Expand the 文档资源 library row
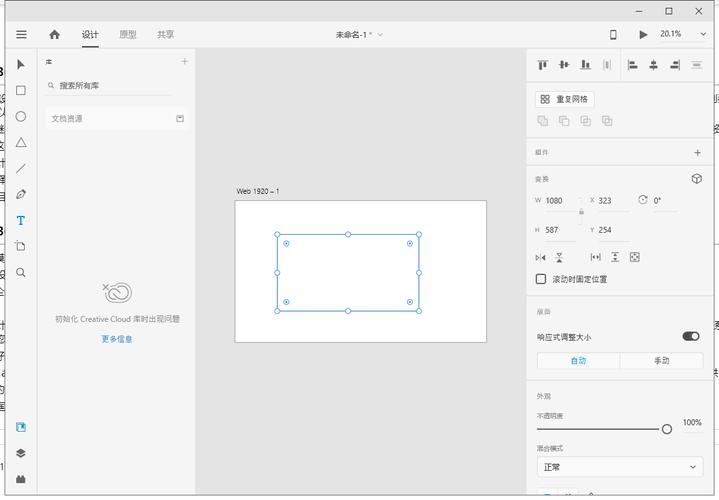Screen dimensions: 719x500 pyautogui.click(x=117, y=118)
